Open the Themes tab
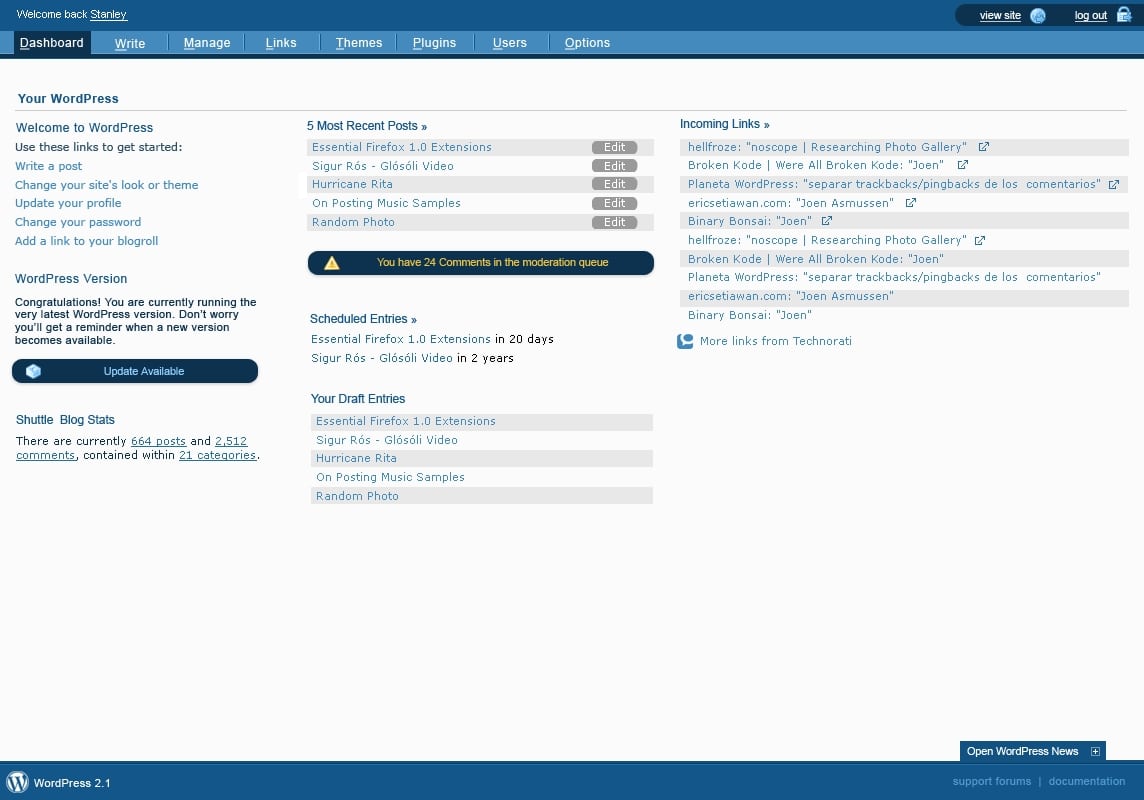 pos(359,43)
